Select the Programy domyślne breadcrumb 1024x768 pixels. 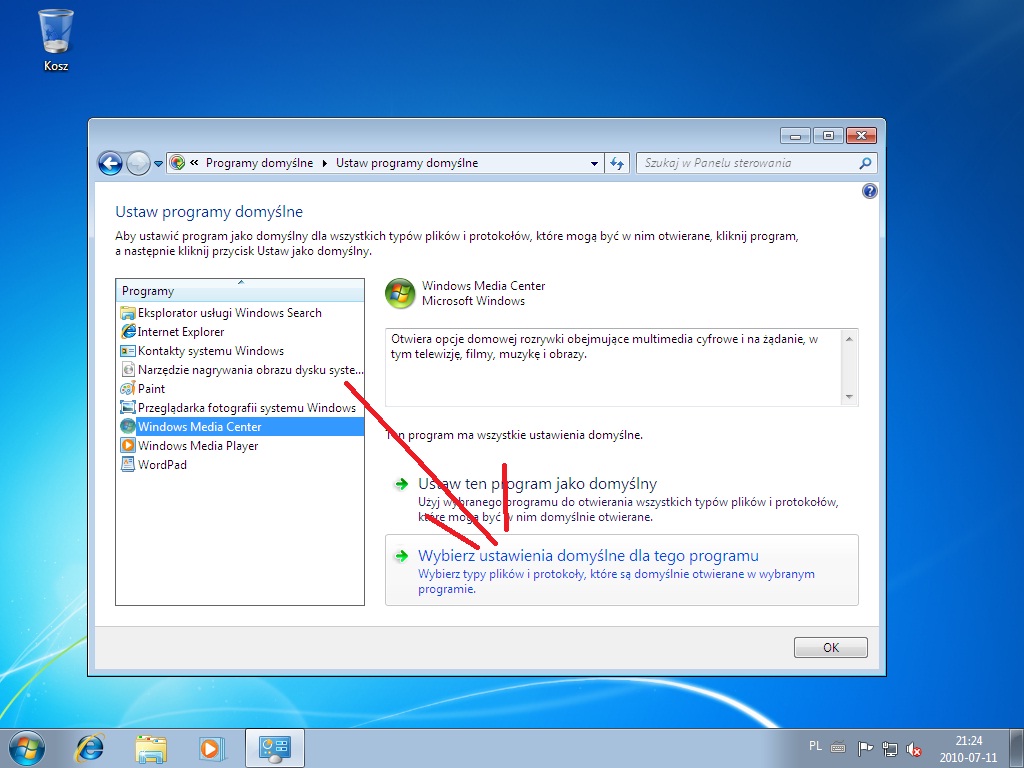pos(259,163)
